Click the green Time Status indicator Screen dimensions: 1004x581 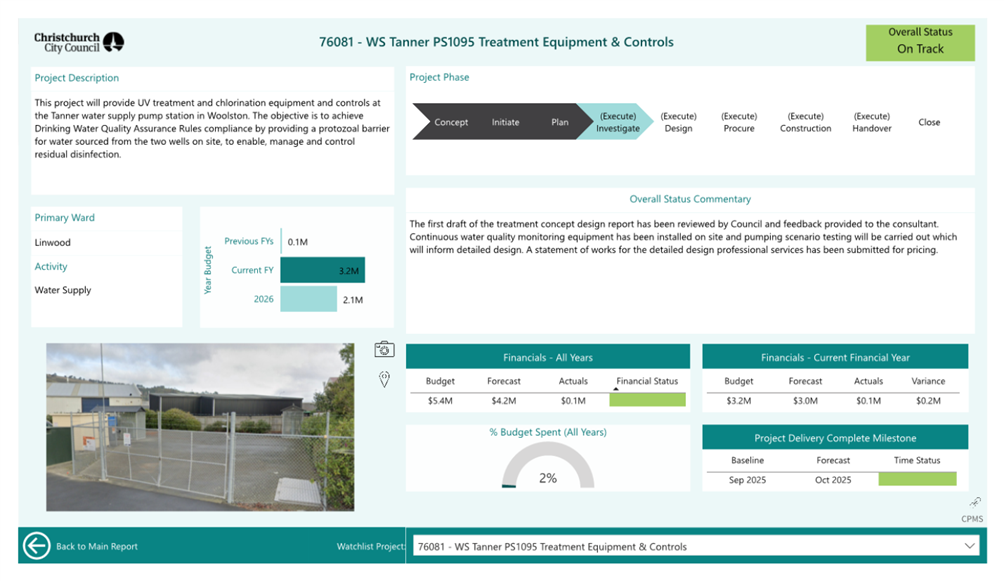tap(917, 479)
